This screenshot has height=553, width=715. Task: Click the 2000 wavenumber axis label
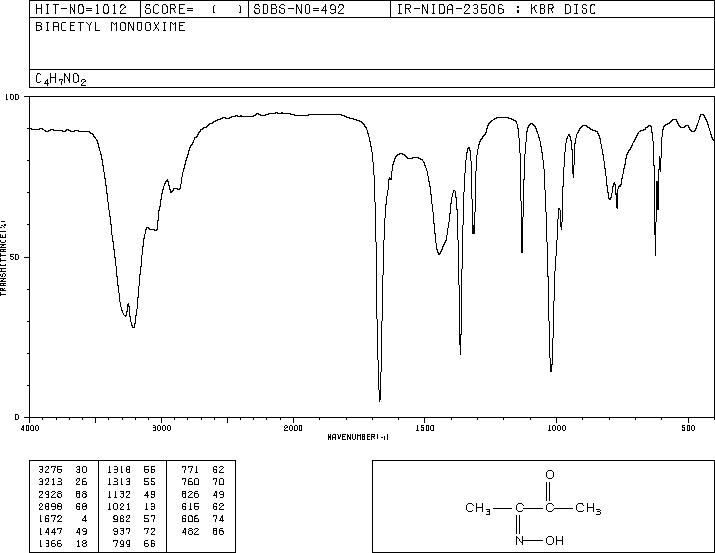click(293, 428)
